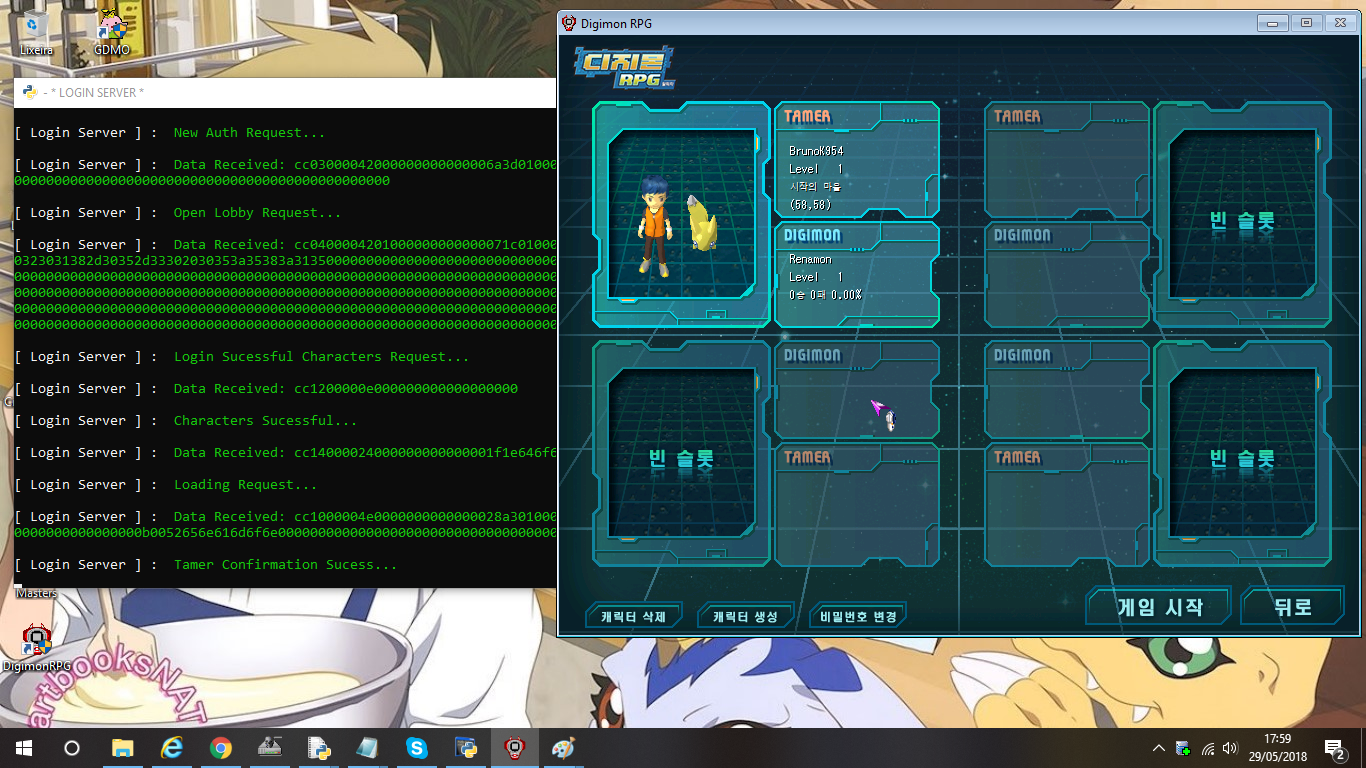1366x768 pixels.
Task: Click 'Open Lobby Request...' console line
Action: (x=257, y=213)
